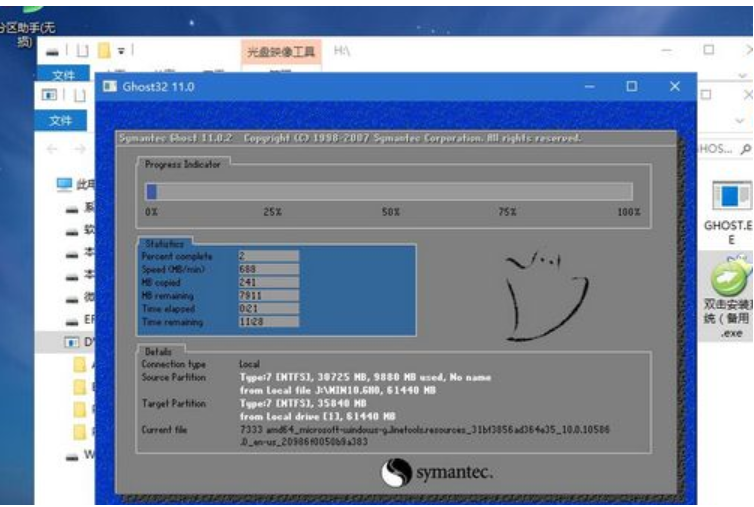Screen dimensions: 754x507
Task: Maximize the Ghost32 11.0 window
Action: (632, 86)
